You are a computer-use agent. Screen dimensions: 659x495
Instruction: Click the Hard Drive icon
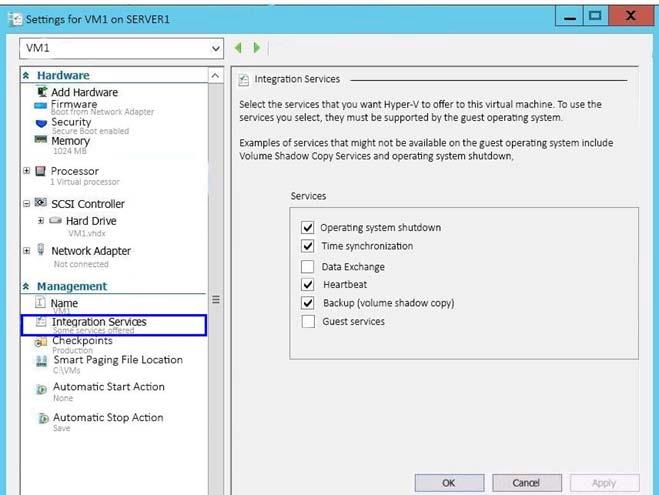(x=55, y=220)
